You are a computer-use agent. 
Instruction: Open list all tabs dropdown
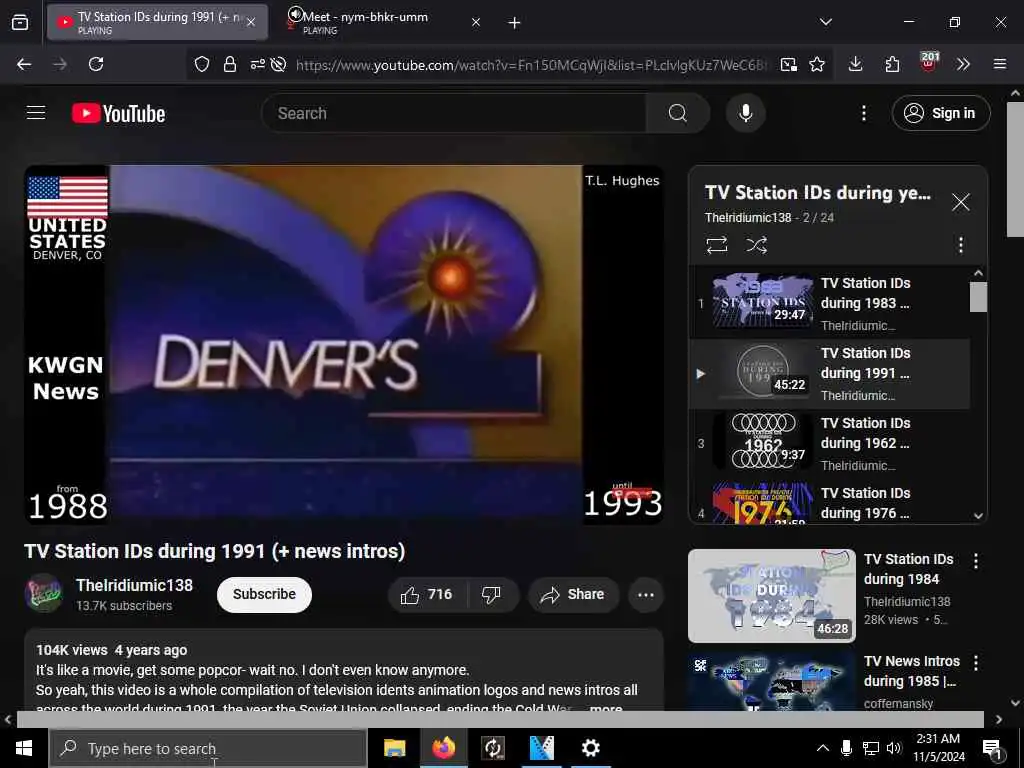coord(825,22)
